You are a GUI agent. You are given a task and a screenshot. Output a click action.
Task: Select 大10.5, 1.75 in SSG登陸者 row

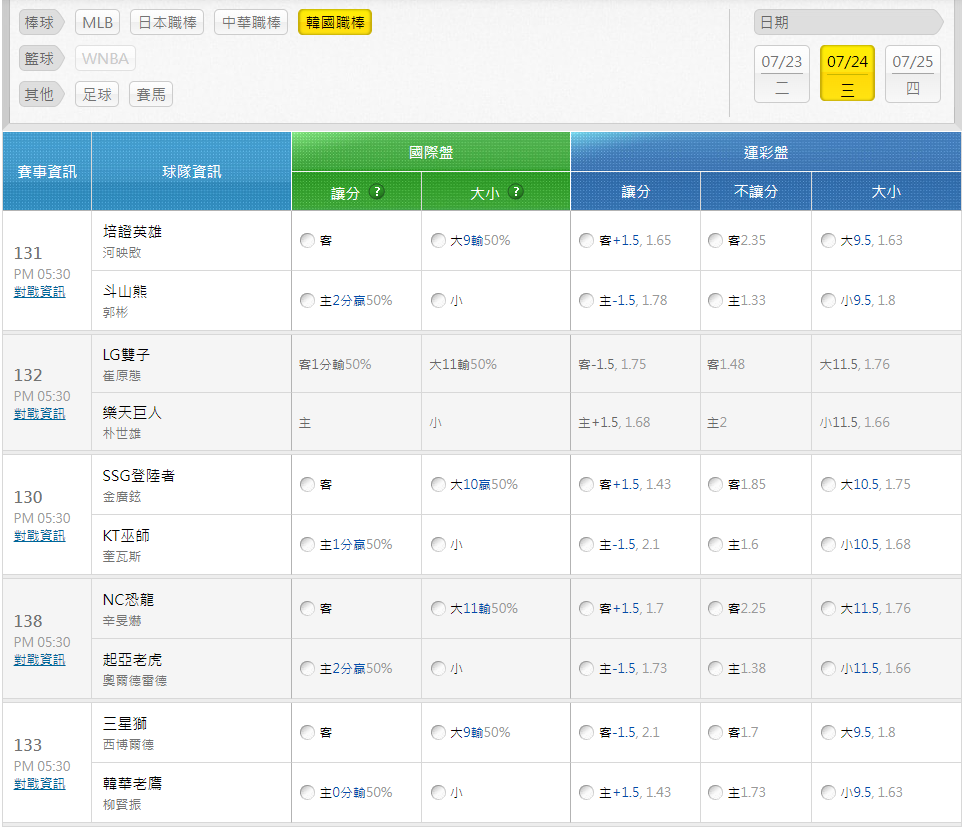pos(829,485)
